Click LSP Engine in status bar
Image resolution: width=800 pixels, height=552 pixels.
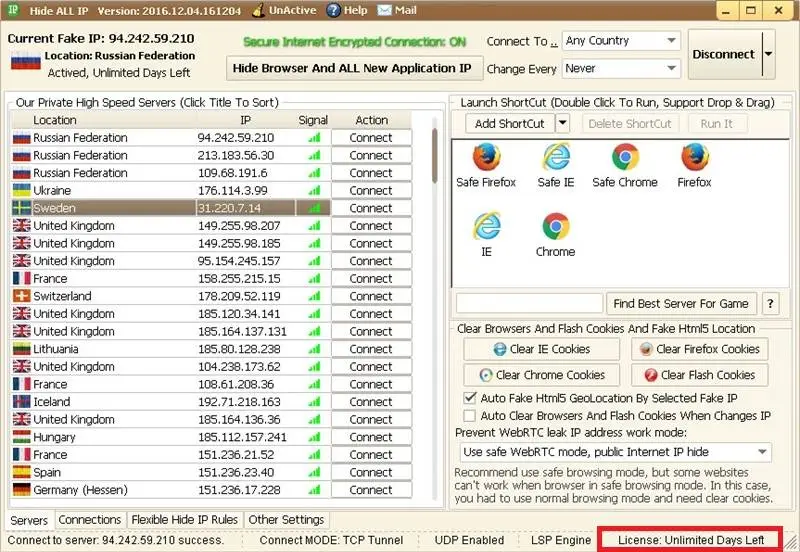[x=561, y=540]
